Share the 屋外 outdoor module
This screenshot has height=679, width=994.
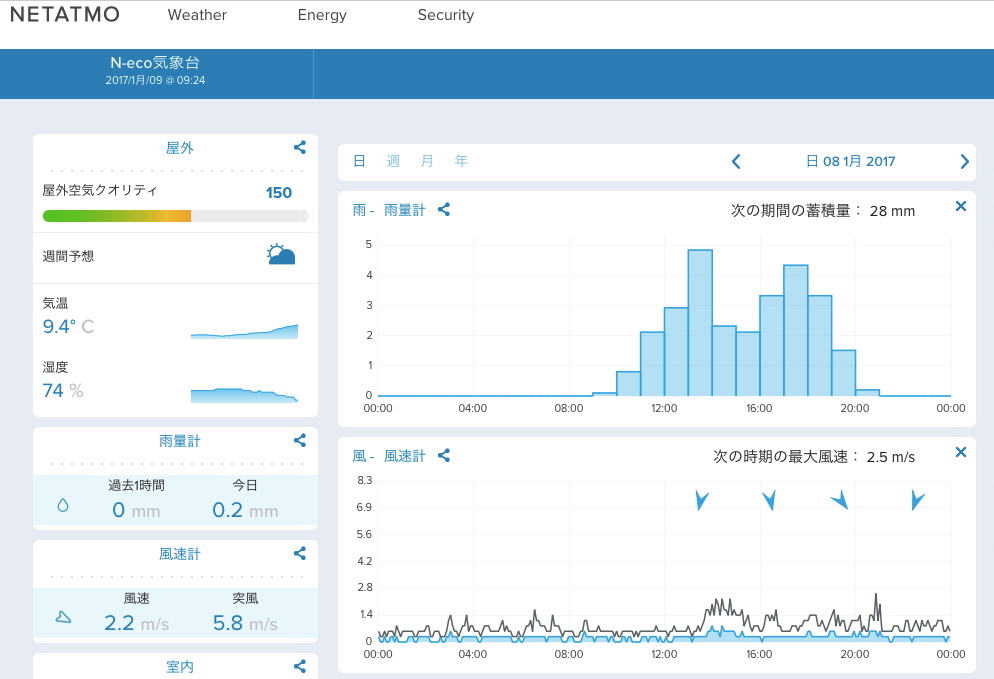(x=300, y=147)
